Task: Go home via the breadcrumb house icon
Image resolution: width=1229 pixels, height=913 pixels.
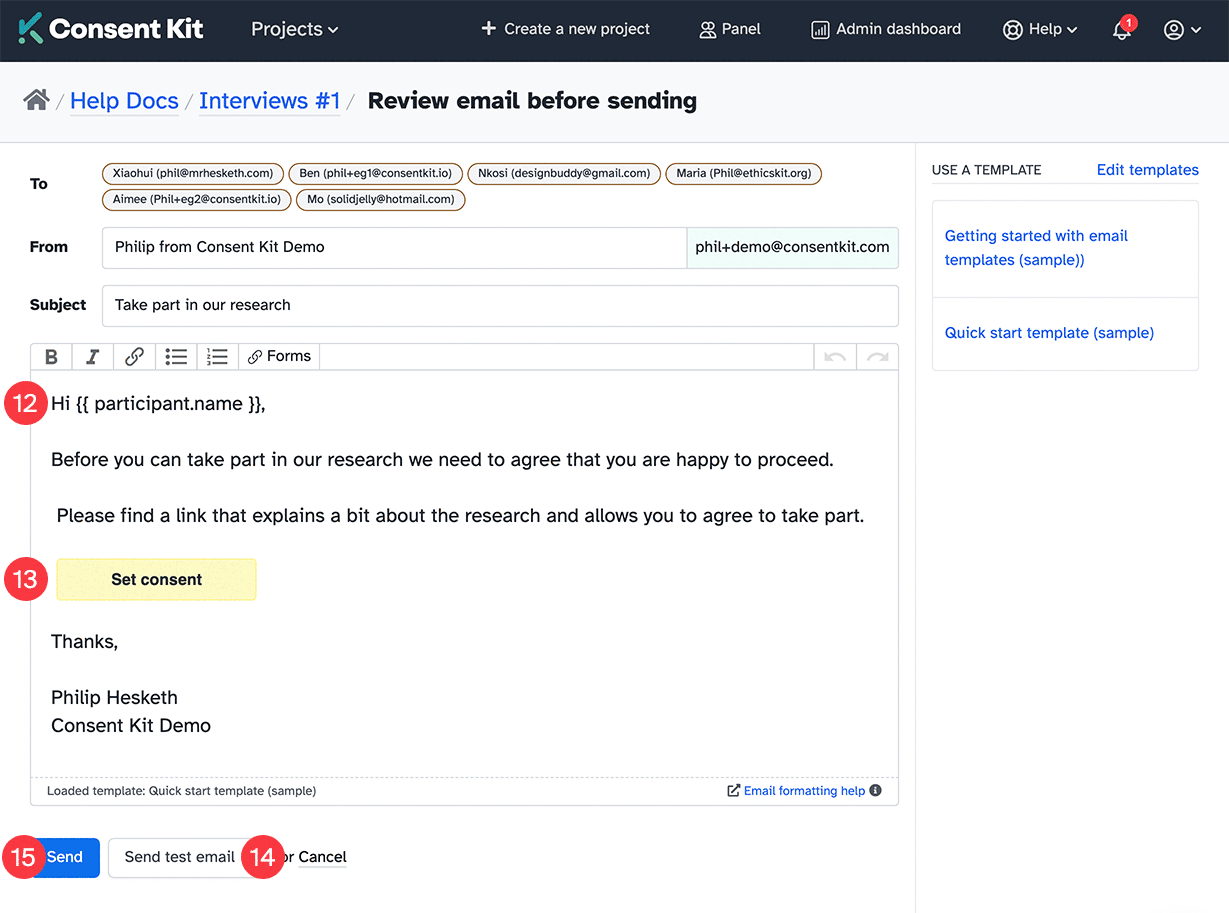Action: click(x=37, y=98)
